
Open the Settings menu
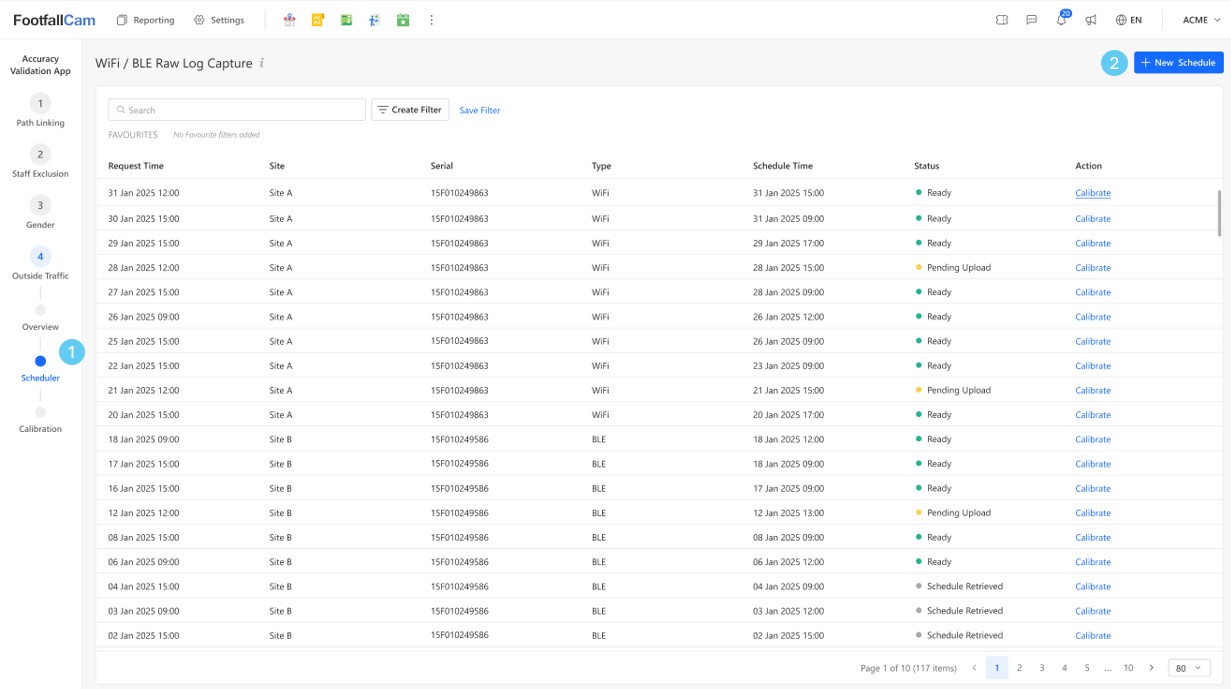click(x=219, y=20)
